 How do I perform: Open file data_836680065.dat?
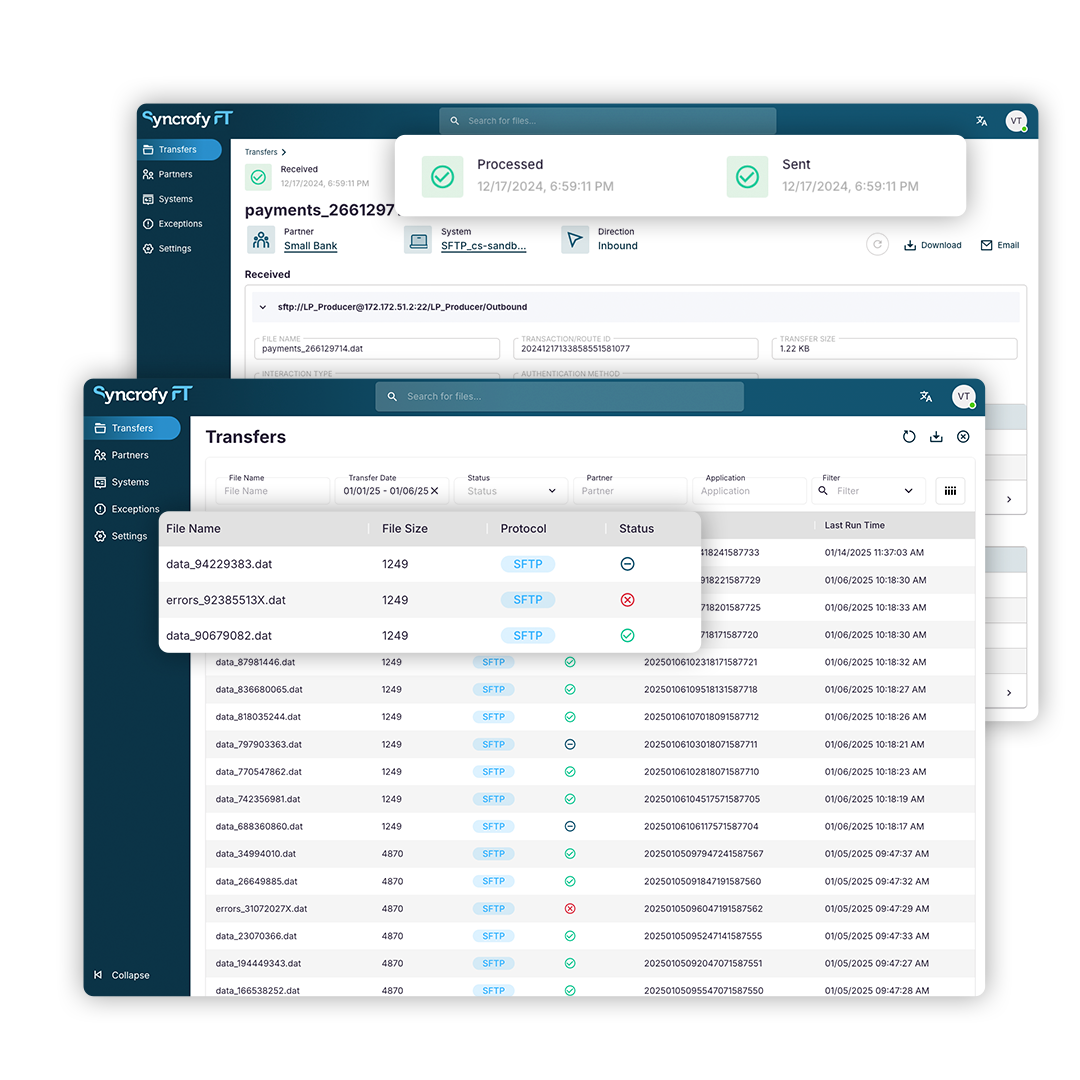[x=259, y=689]
